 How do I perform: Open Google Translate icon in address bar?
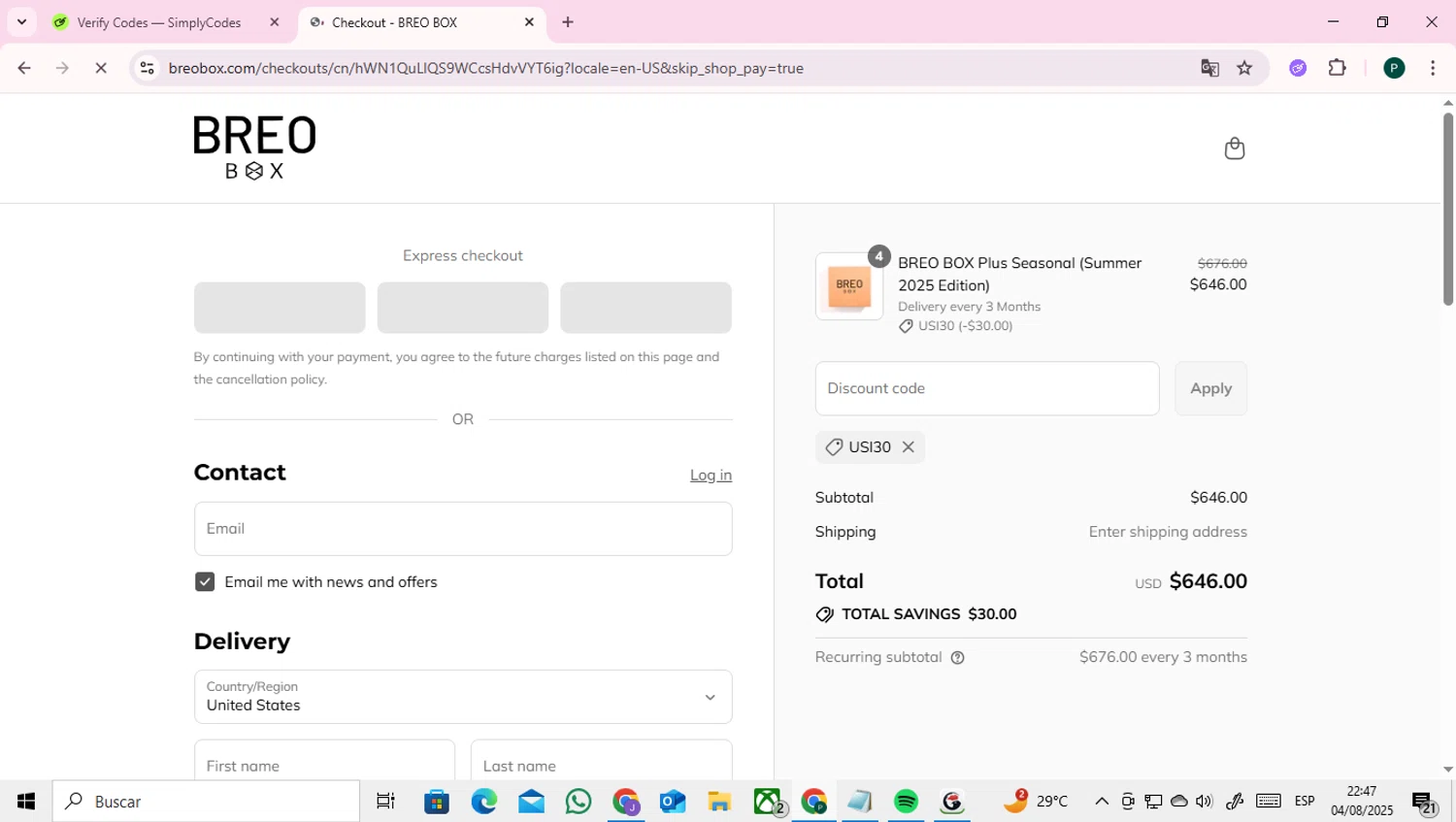tap(1209, 68)
